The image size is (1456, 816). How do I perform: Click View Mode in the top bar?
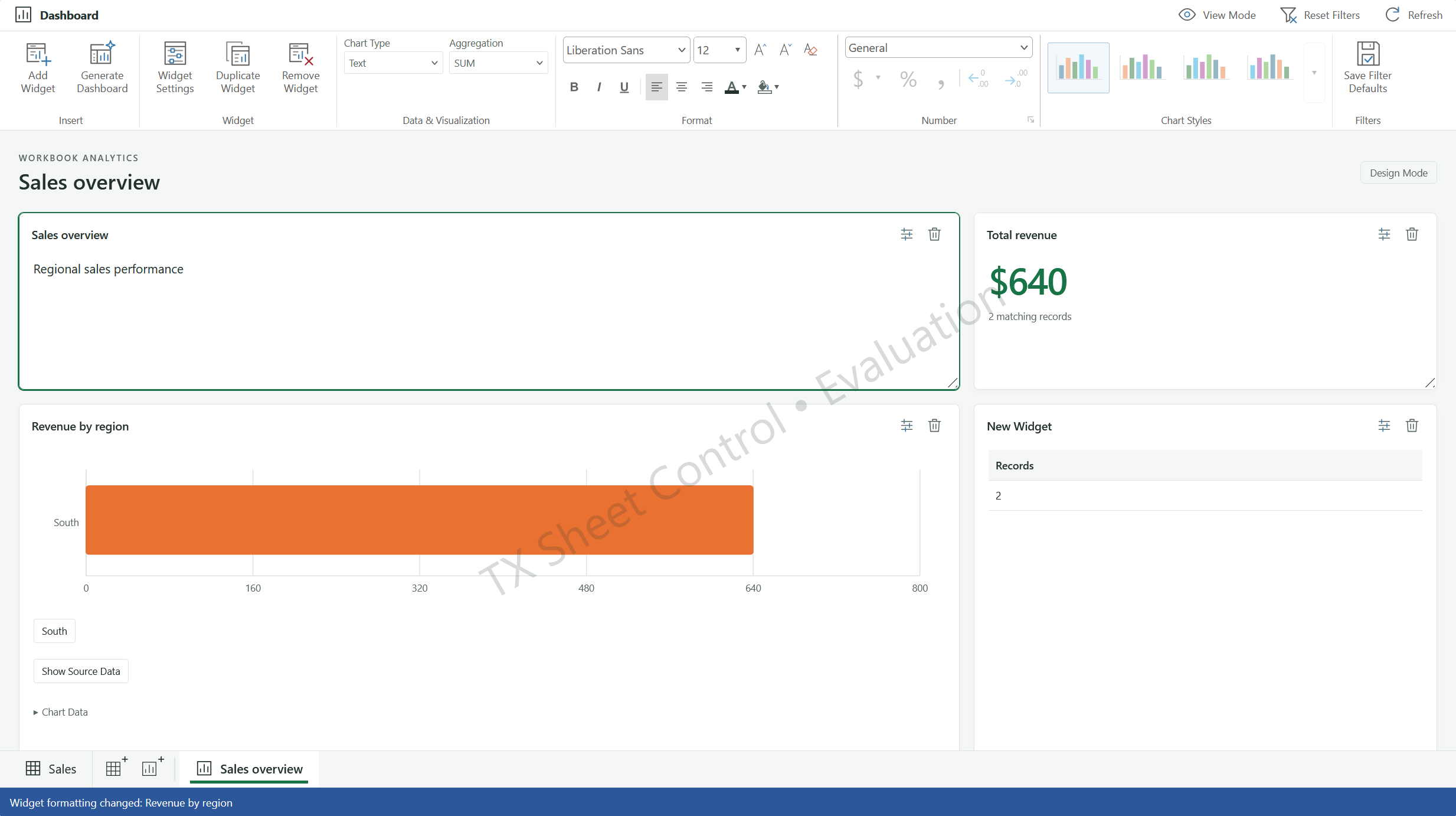1217,15
